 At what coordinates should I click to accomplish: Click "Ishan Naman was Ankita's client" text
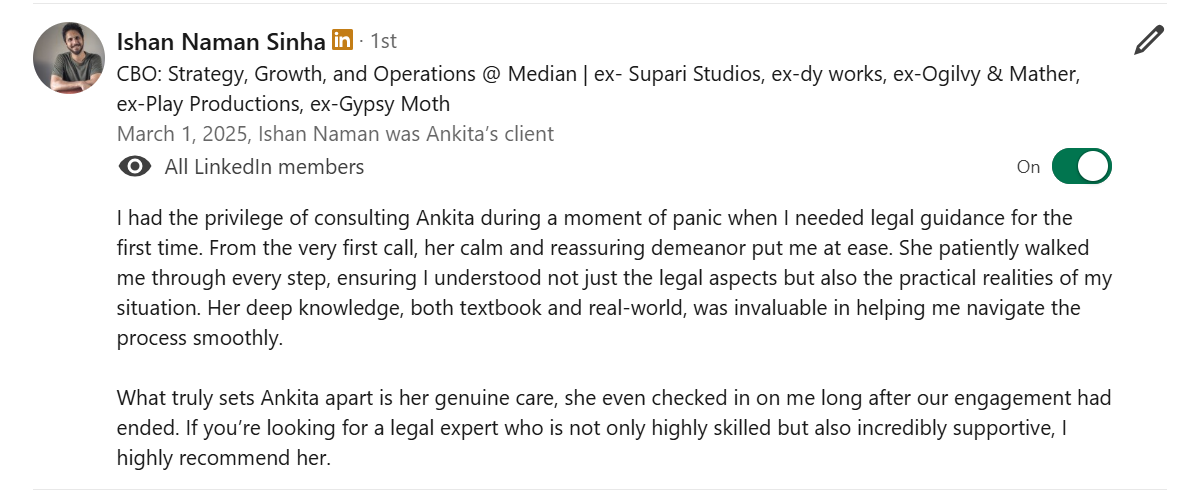[x=406, y=134]
